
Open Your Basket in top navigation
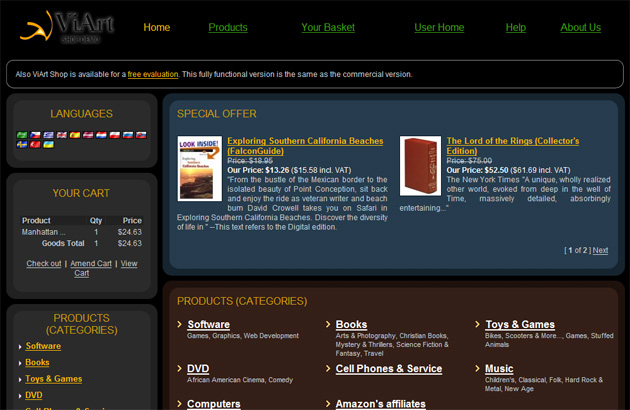(x=328, y=27)
